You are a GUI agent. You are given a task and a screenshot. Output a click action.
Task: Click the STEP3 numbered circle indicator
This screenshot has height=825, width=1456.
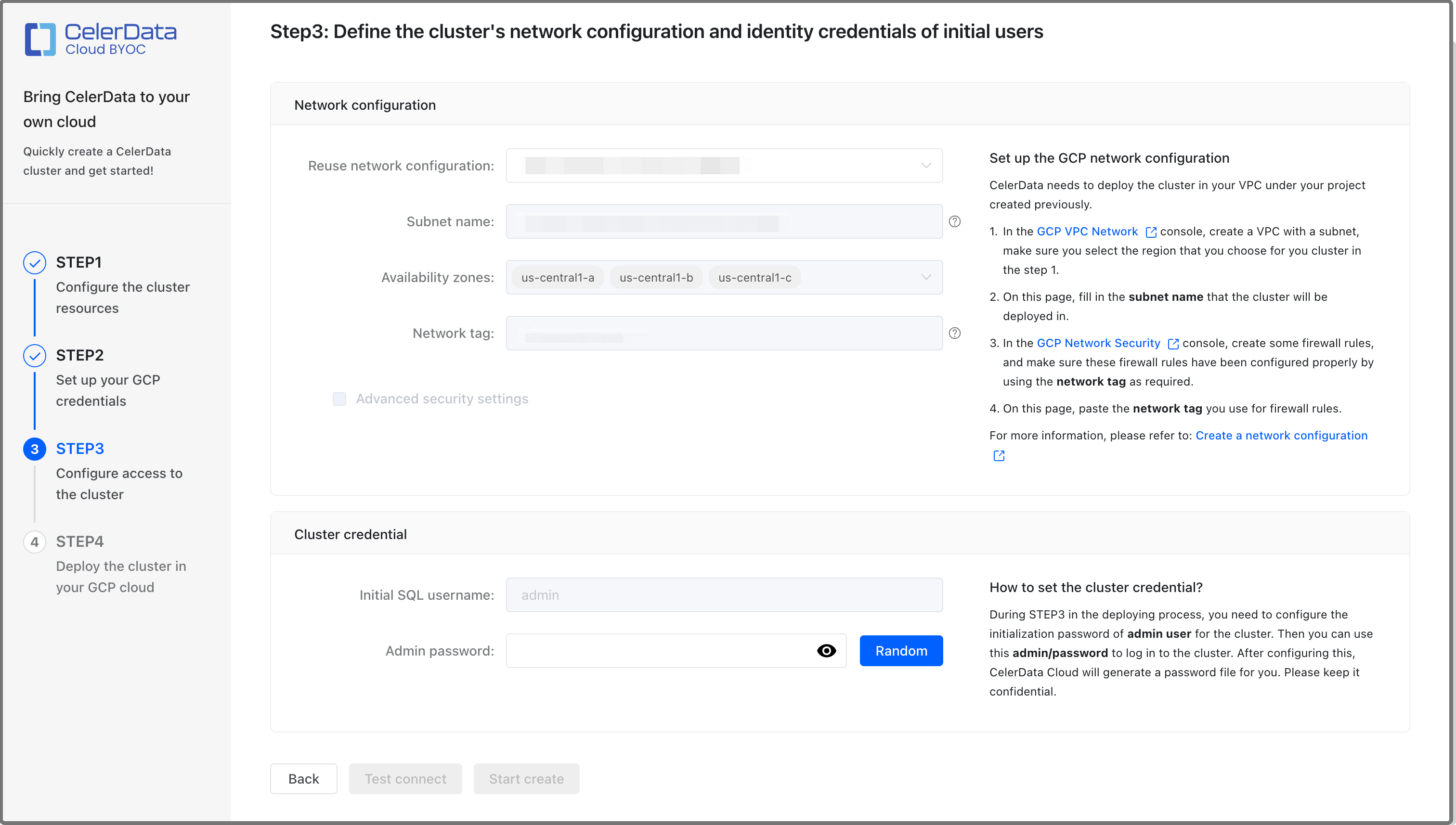coord(35,448)
